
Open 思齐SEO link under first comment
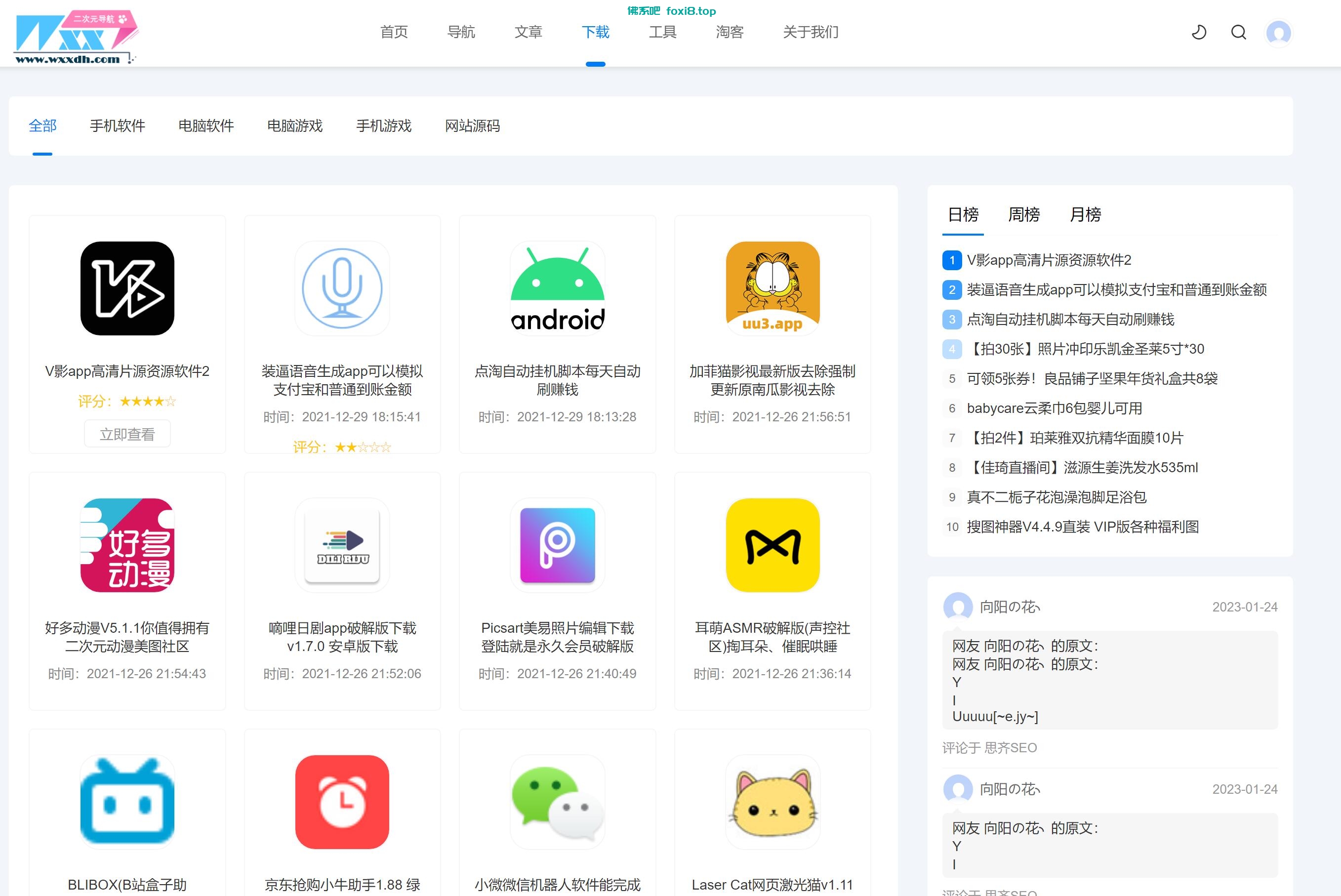pyautogui.click(x=1011, y=748)
